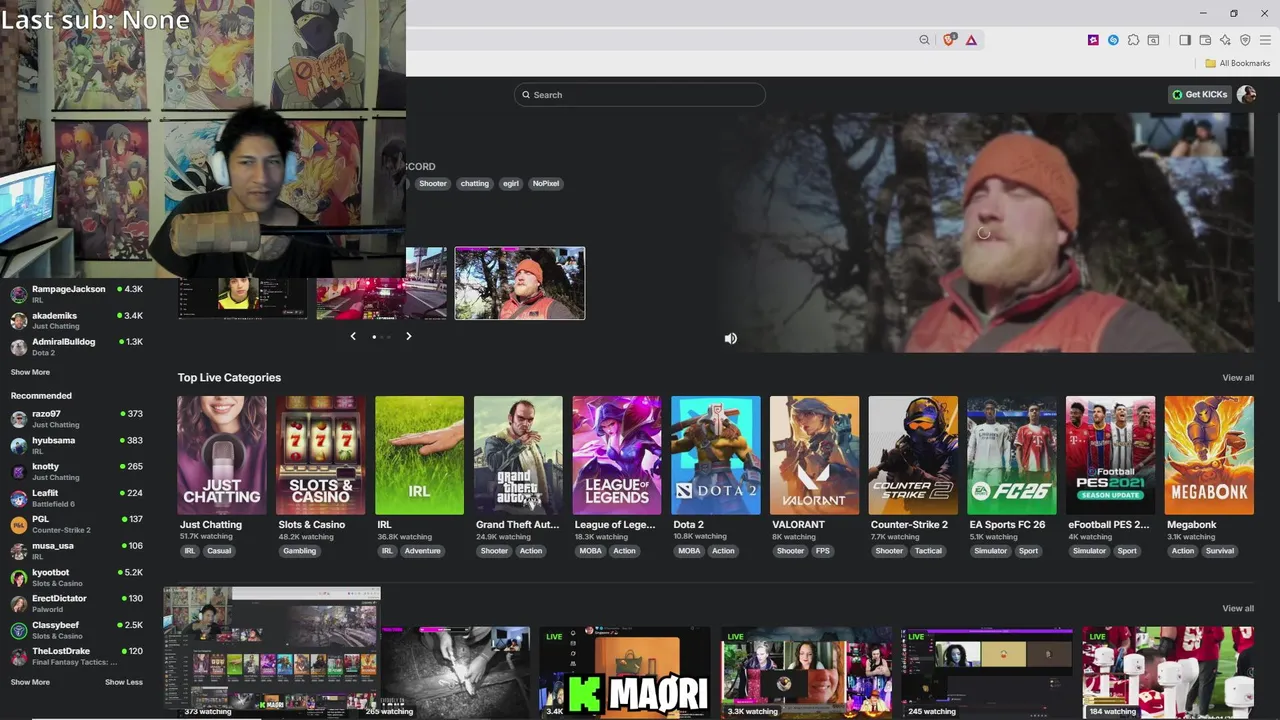Open the Brave Rewards triangle icon
1280x720 pixels.
[971, 40]
